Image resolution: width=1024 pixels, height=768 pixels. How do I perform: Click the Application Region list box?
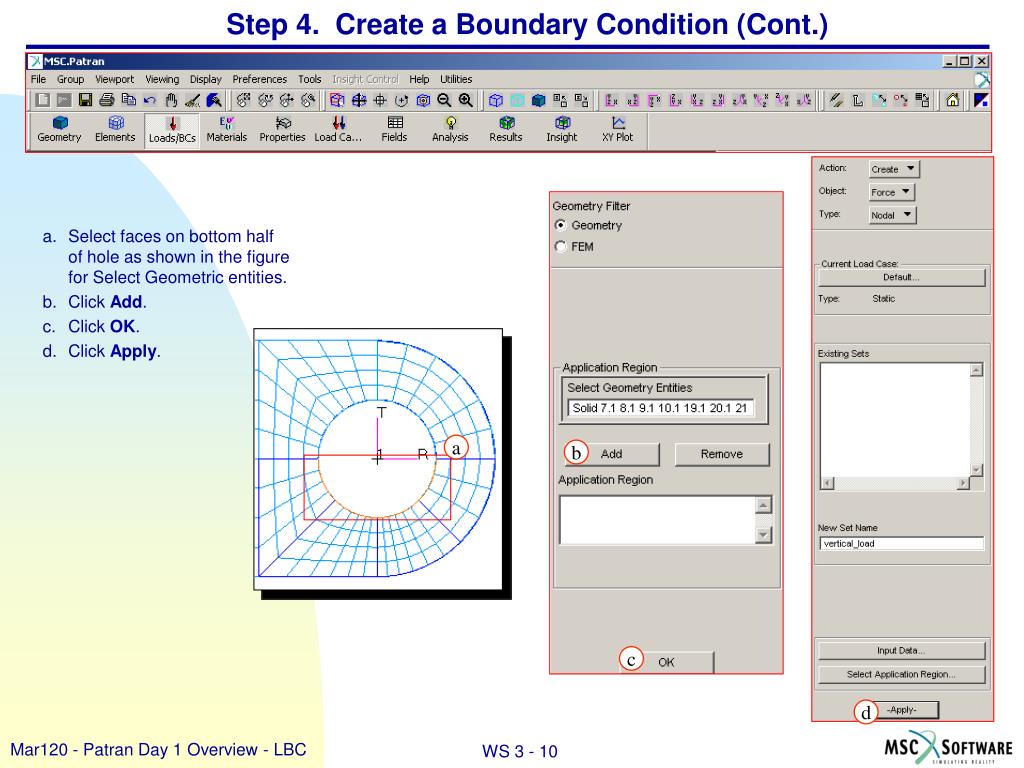tap(658, 520)
